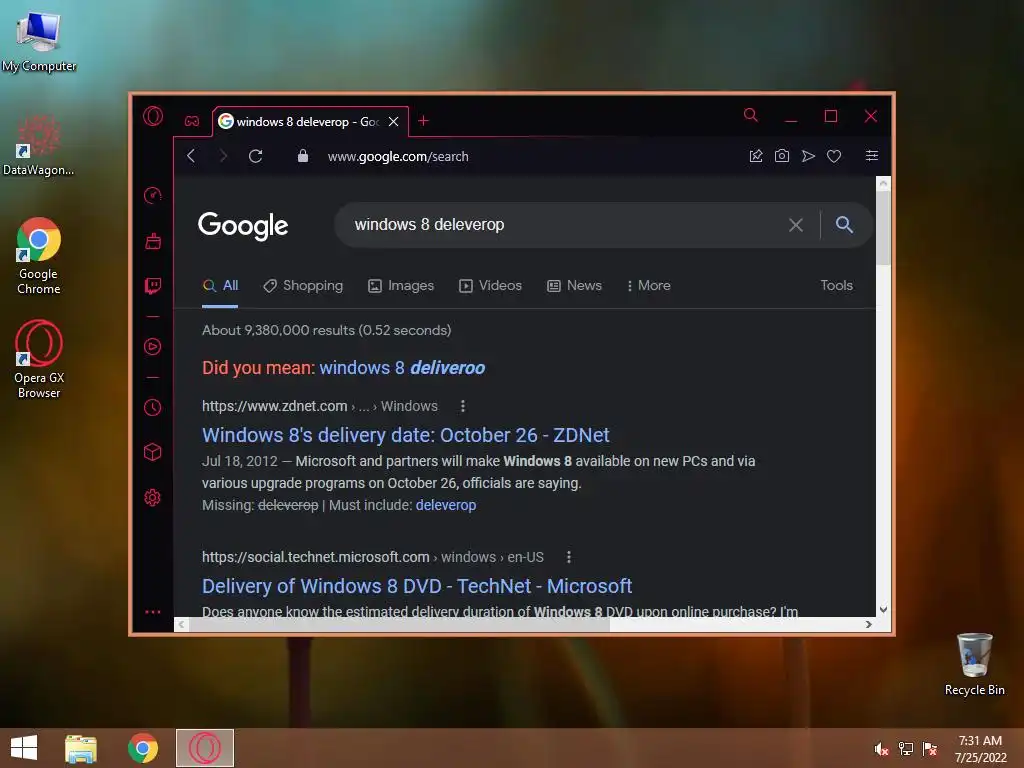Click the share page icon in address bar
This screenshot has height=768, width=1024.
pyautogui.click(x=756, y=155)
